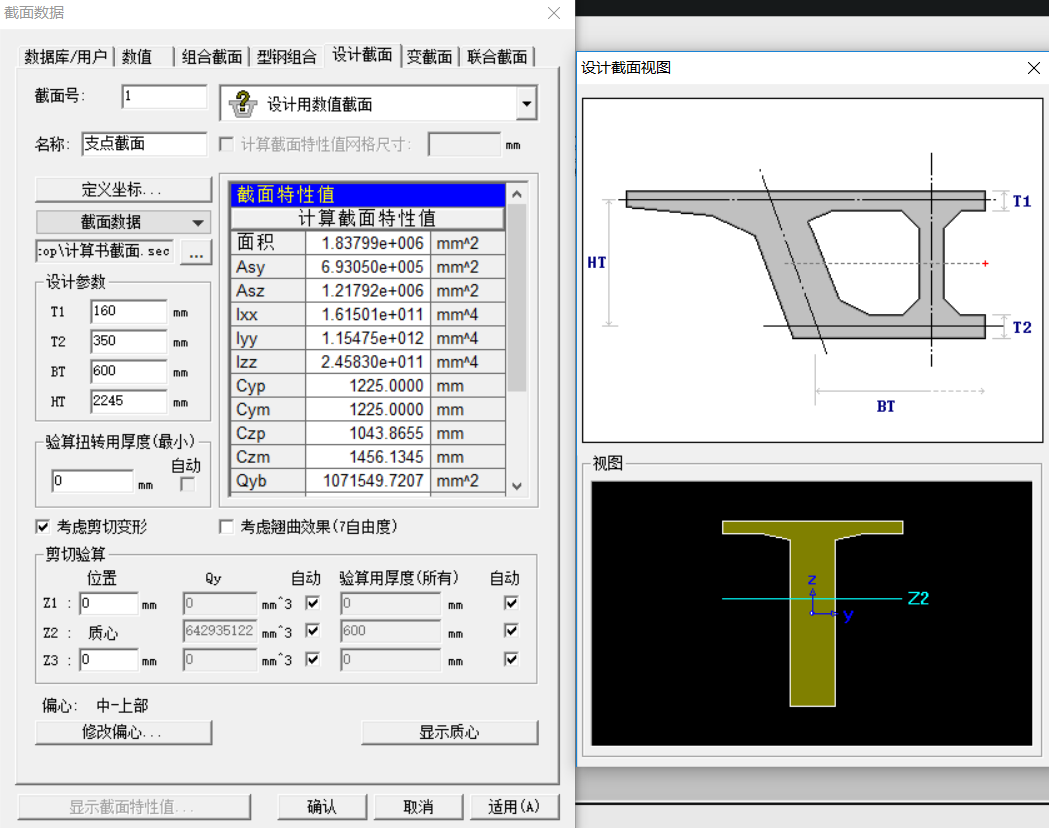The height and width of the screenshot is (828, 1049).
Task: Close the 设计截面视图 window
Action: click(x=1034, y=67)
